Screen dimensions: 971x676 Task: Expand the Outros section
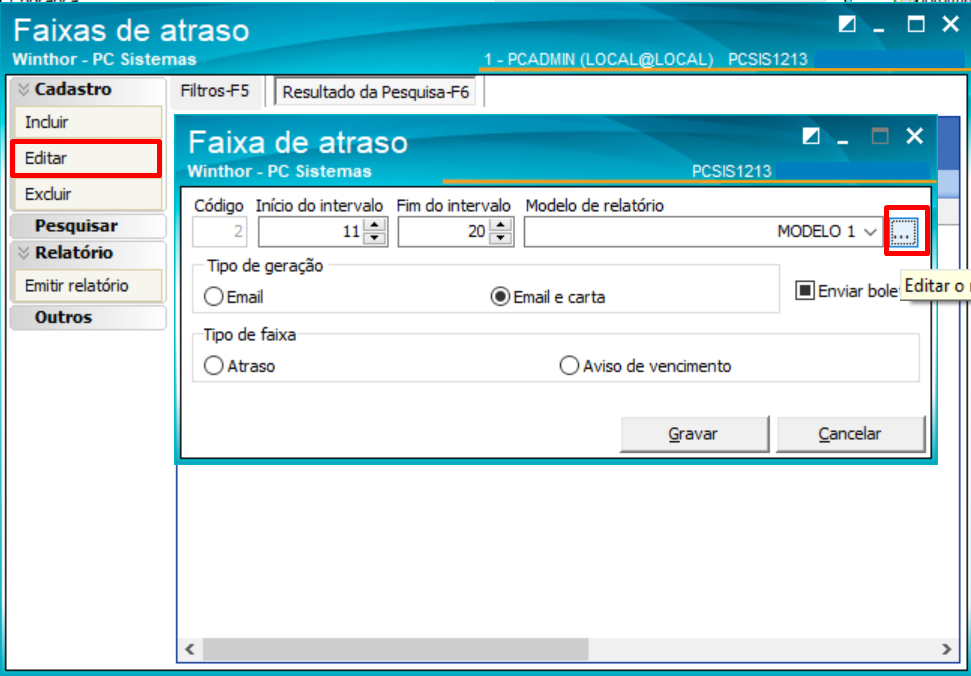pyautogui.click(x=88, y=318)
